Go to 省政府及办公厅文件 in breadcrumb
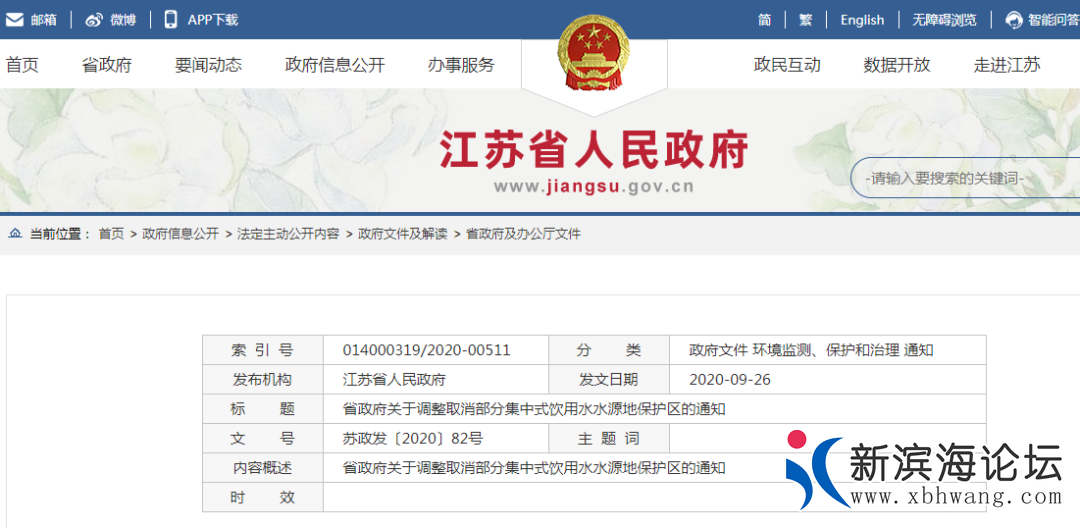The height and width of the screenshot is (528, 1080). 523,234
